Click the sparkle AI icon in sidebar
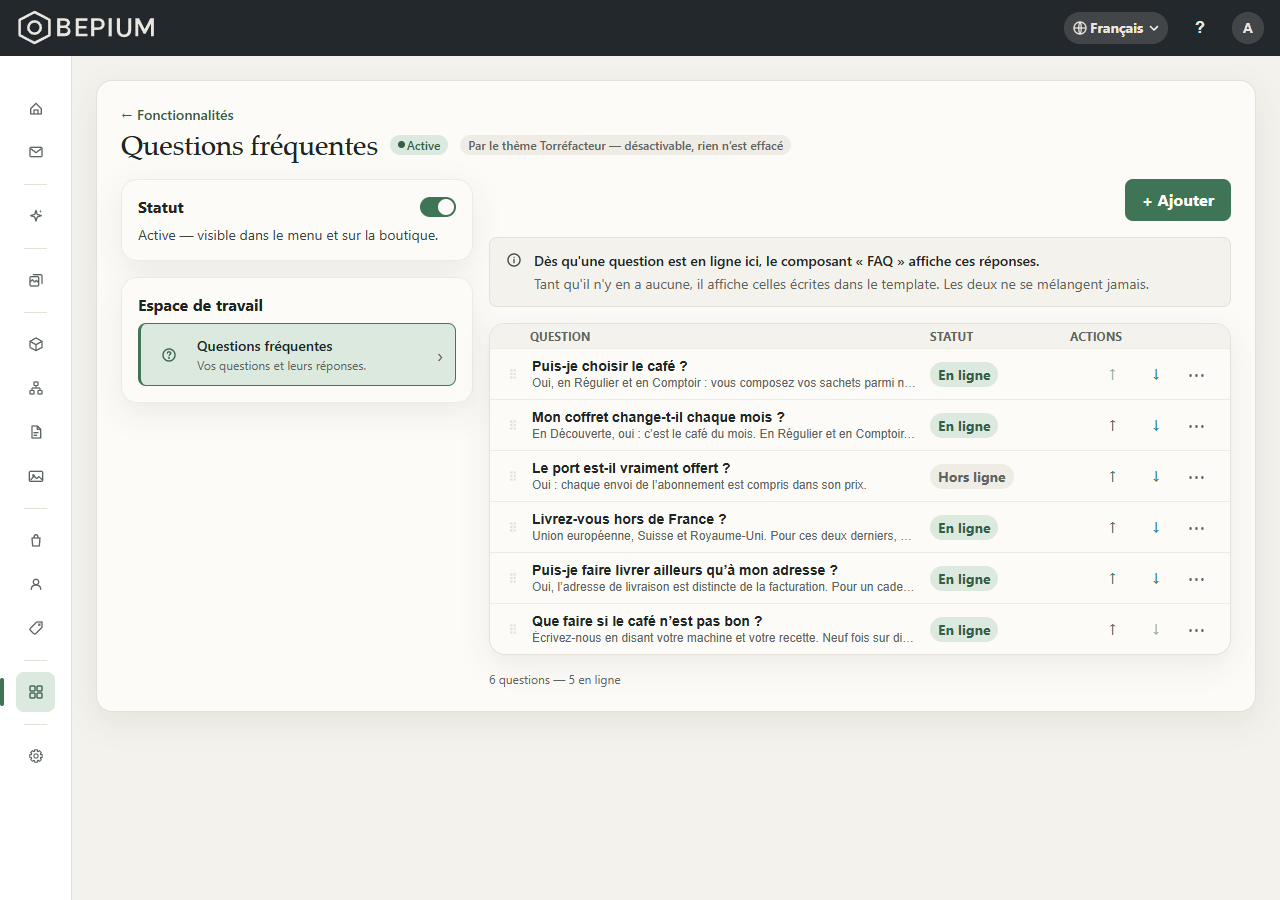The width and height of the screenshot is (1280, 900). click(x=36, y=216)
